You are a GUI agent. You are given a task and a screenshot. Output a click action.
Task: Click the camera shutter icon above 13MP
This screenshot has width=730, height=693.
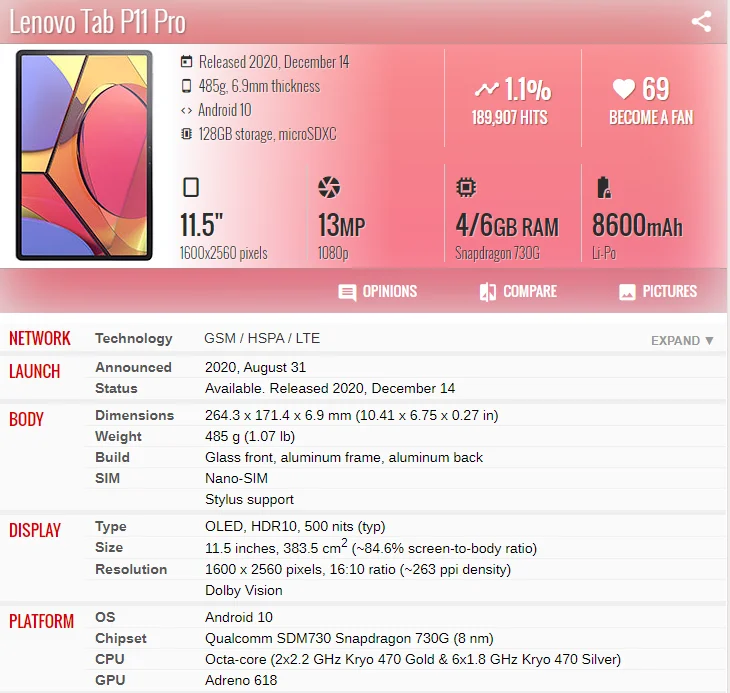coord(329,187)
